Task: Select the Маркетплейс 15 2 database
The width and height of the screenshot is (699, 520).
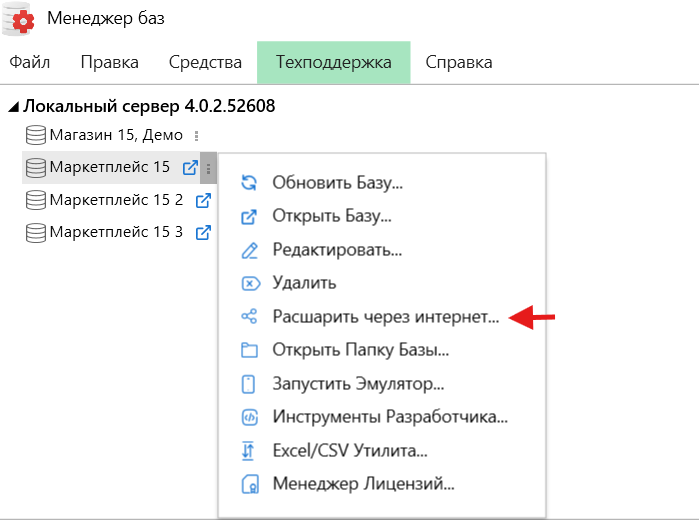Action: point(116,200)
